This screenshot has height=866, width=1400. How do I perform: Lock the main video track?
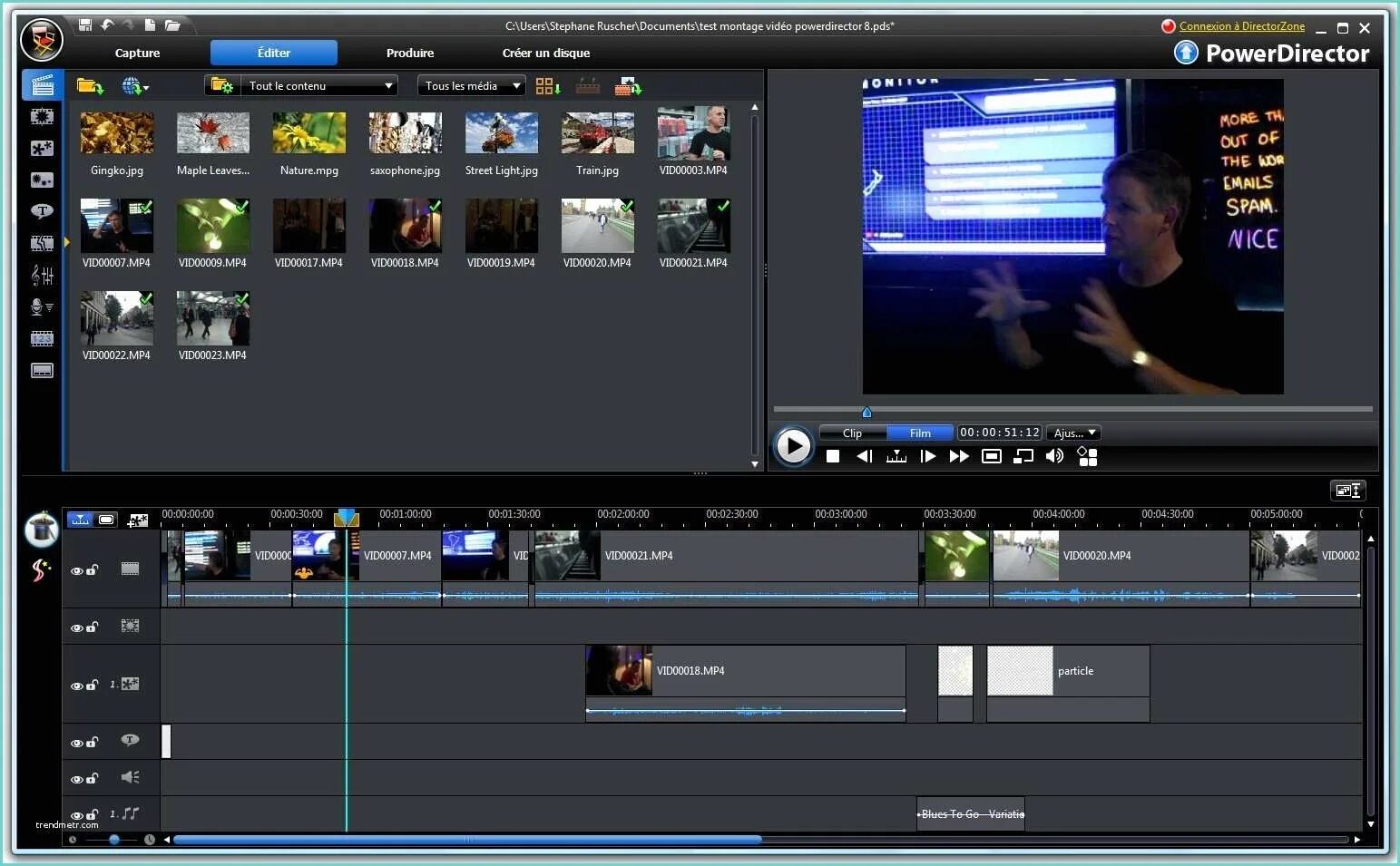[x=92, y=569]
